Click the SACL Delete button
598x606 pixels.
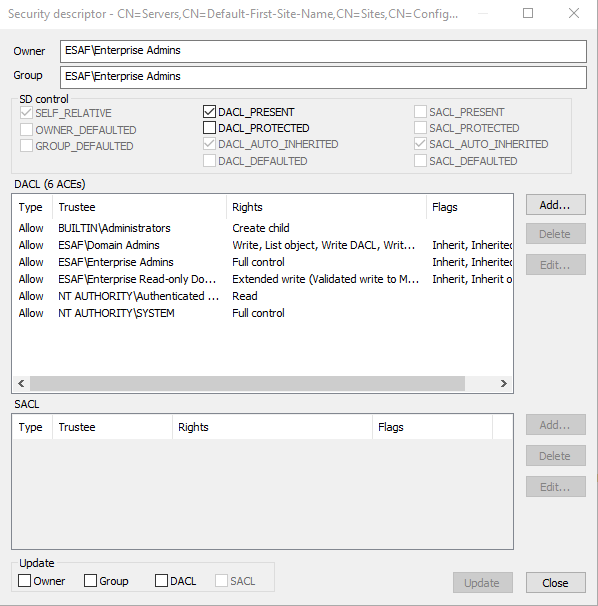(x=555, y=456)
